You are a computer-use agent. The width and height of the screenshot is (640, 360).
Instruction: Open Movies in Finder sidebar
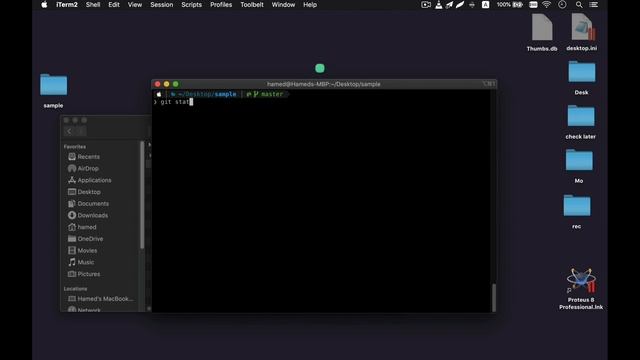[87, 251]
